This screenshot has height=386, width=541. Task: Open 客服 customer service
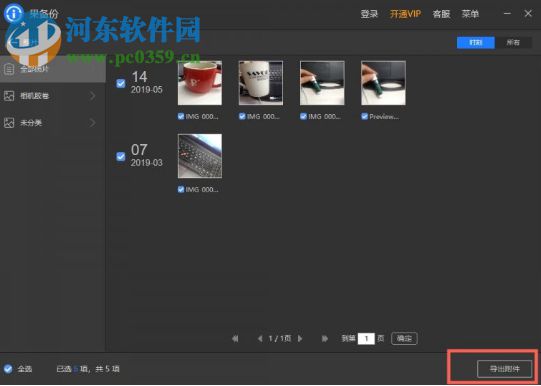[441, 14]
